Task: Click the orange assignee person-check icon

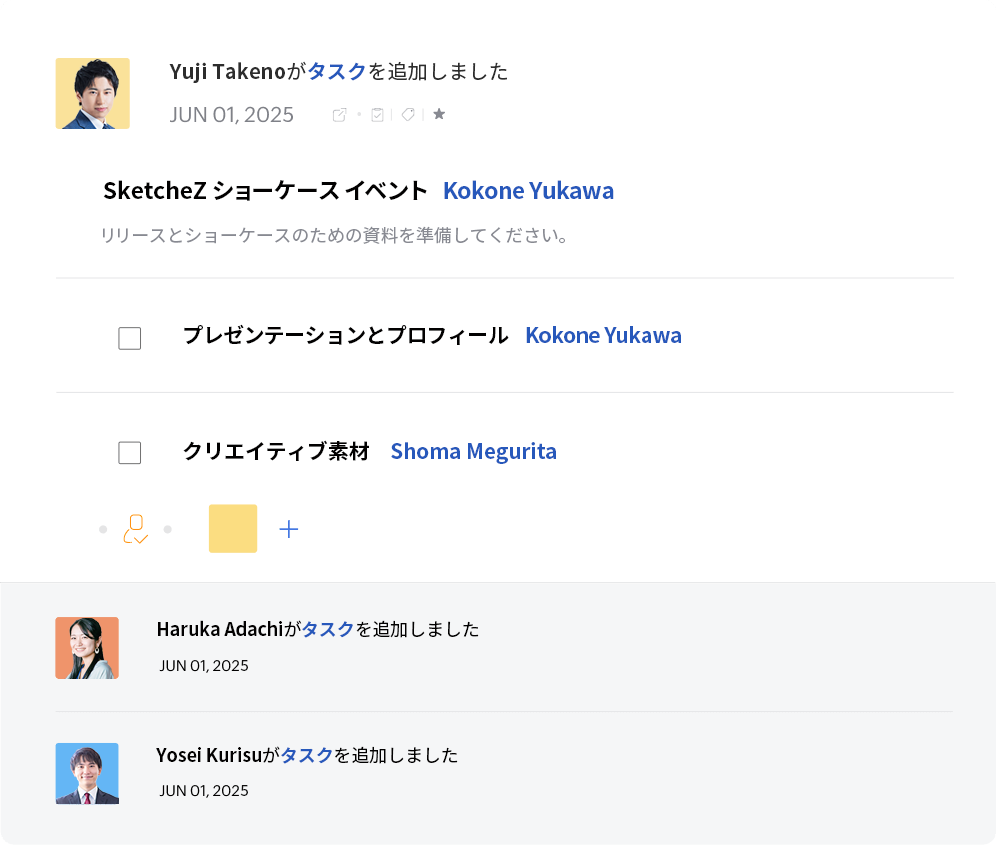Action: click(x=135, y=529)
